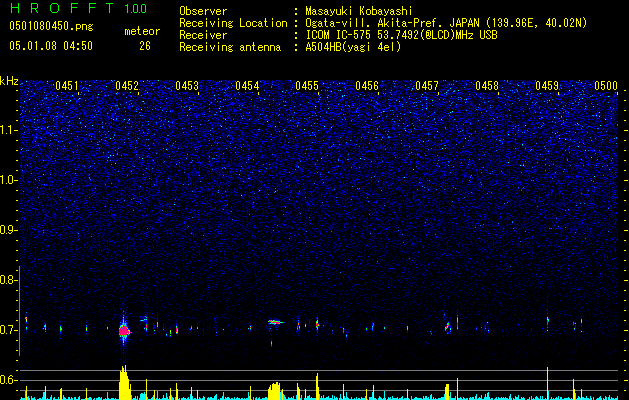Click the 0.7 kHz axis label
629x400 pixels.
point(8,330)
